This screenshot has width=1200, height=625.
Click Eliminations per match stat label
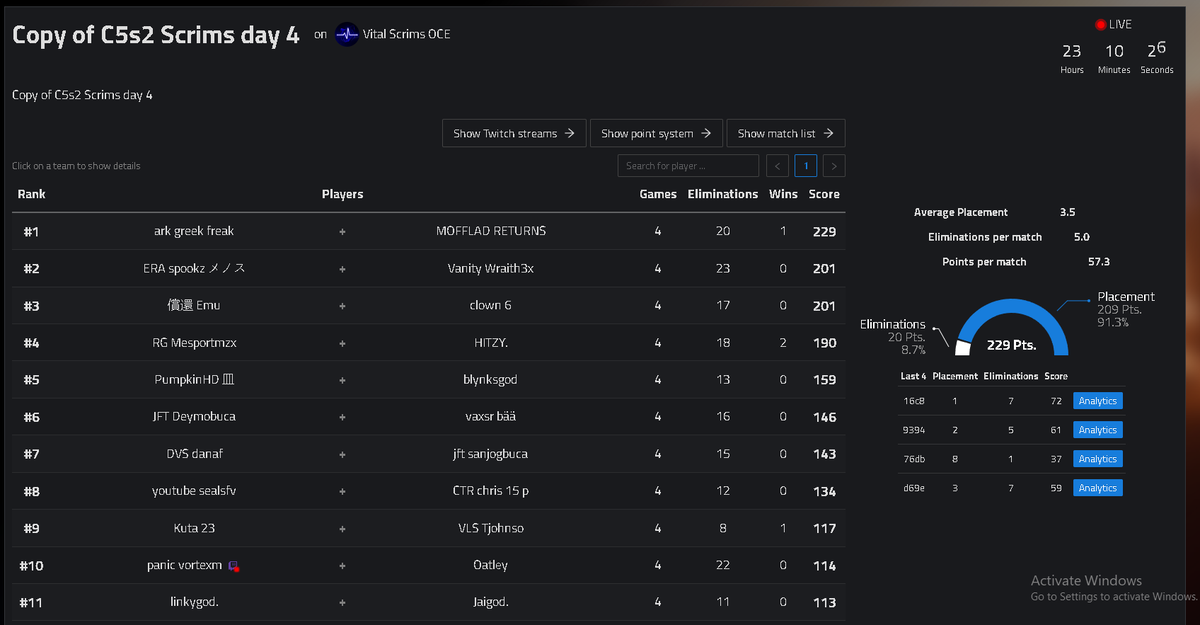pyautogui.click(x=985, y=237)
